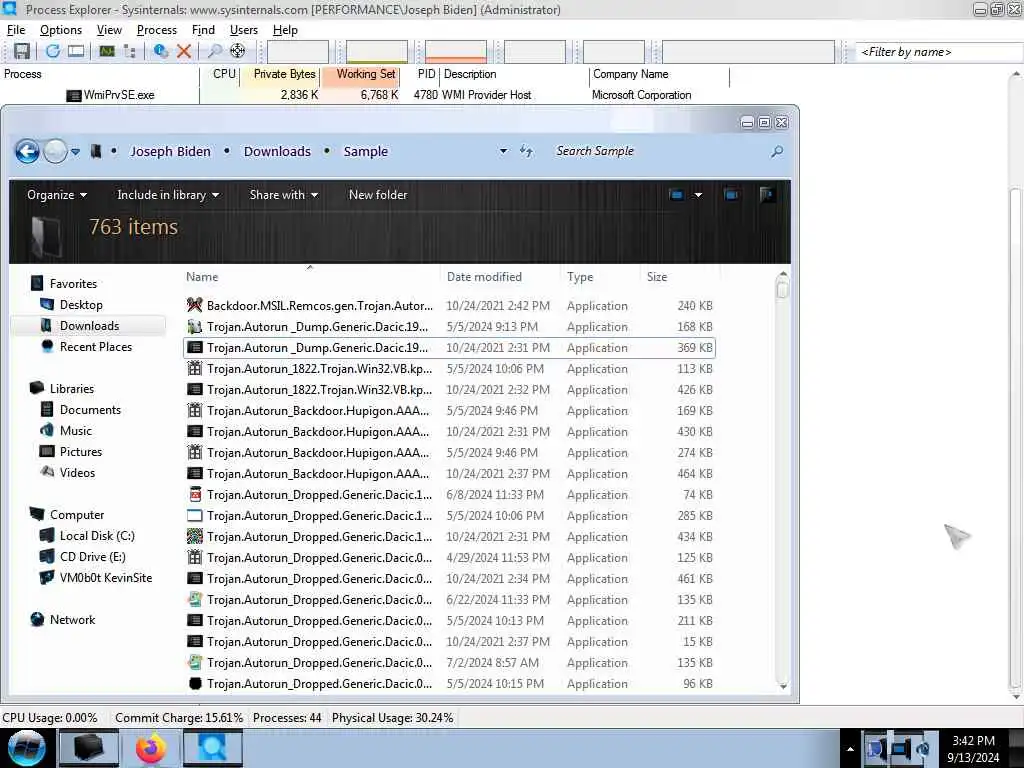Open the Help menu
The image size is (1024, 768).
click(x=285, y=30)
